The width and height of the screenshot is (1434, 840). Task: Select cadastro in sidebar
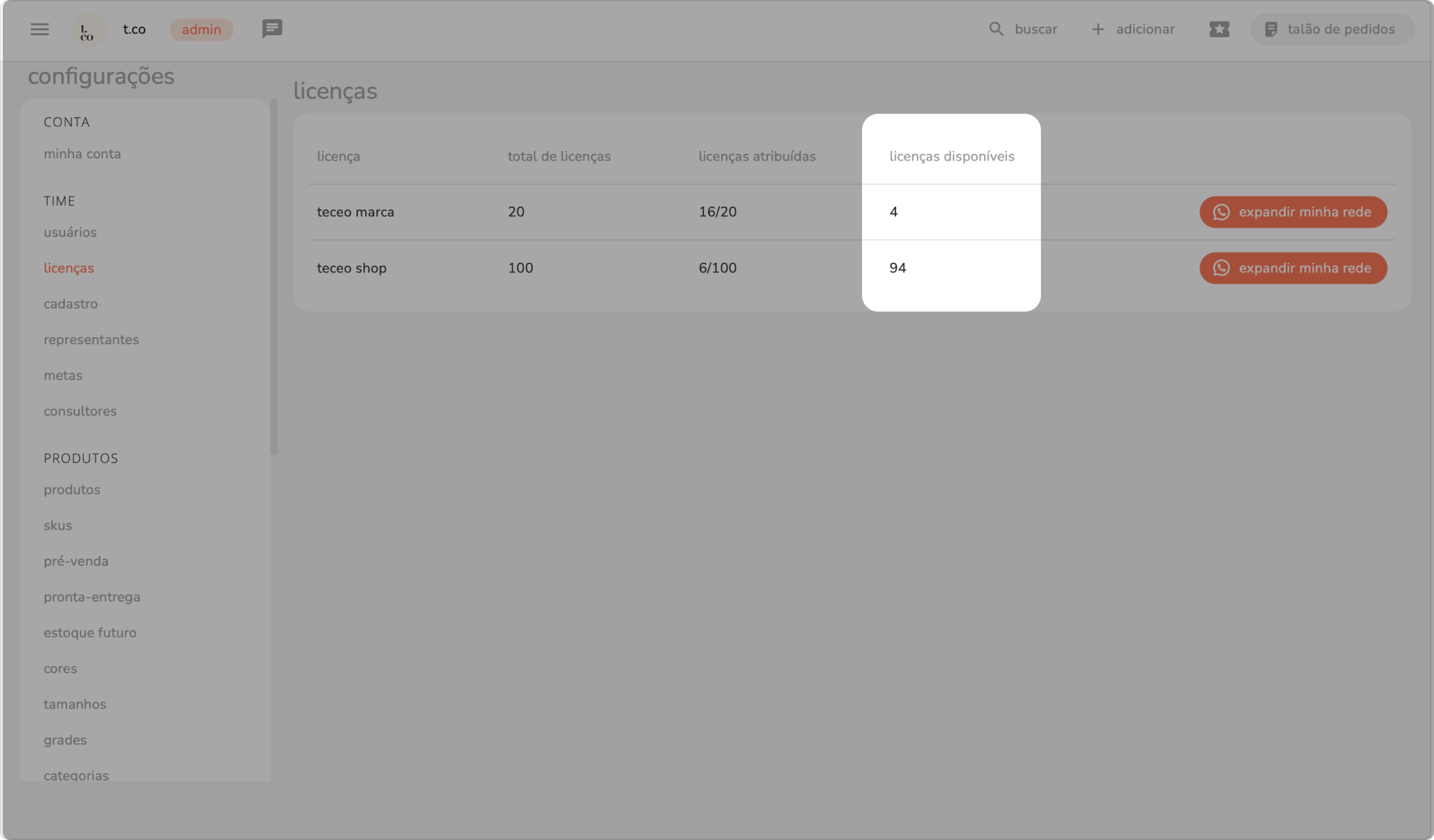coord(70,304)
